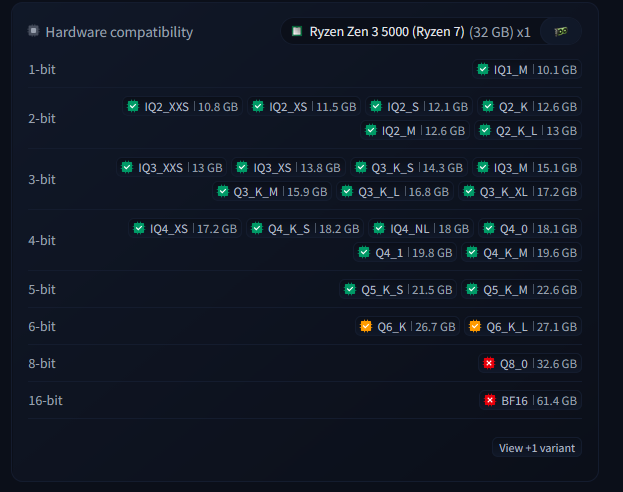Select the Q2_K 12.6 GB variant
Screen dimensions: 623x492
[x=529, y=107]
